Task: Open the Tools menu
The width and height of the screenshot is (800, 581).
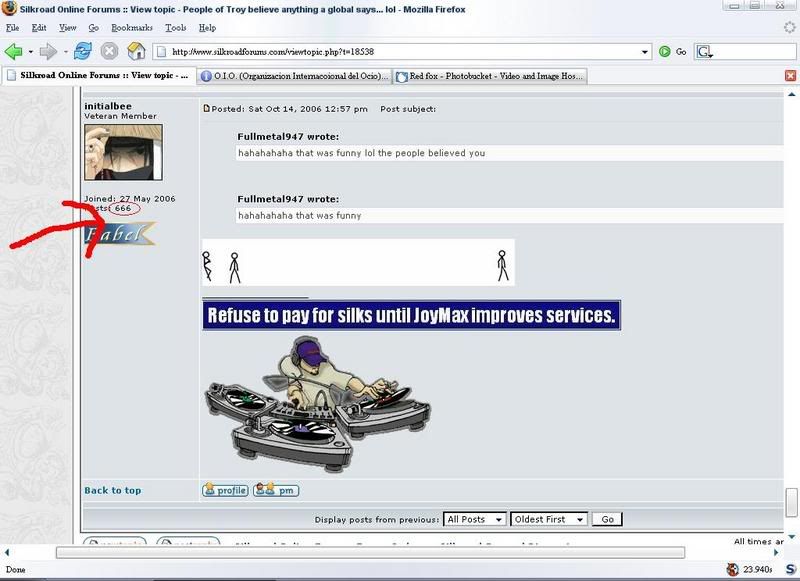Action: [x=176, y=28]
